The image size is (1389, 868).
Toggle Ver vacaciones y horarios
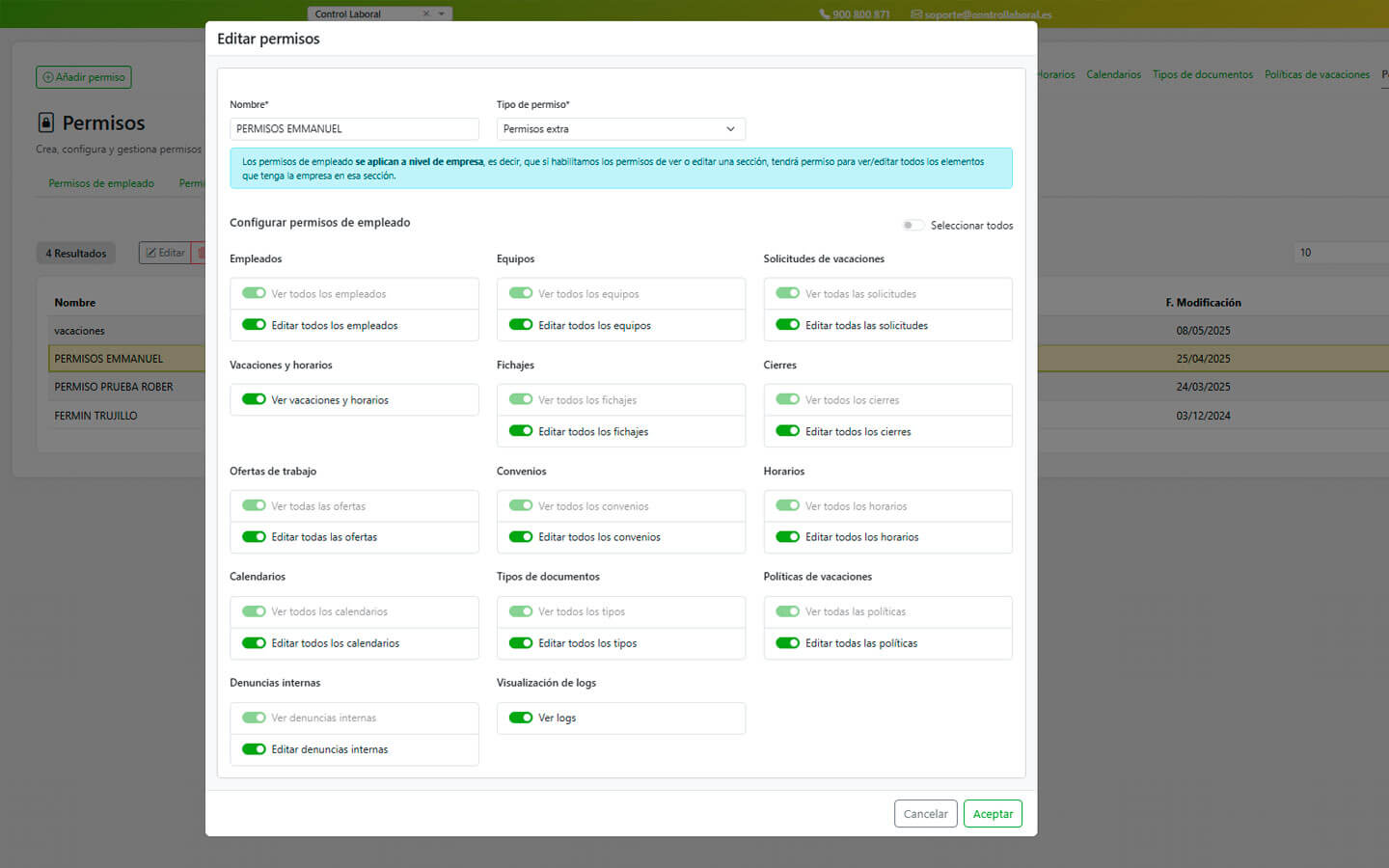[x=254, y=399]
